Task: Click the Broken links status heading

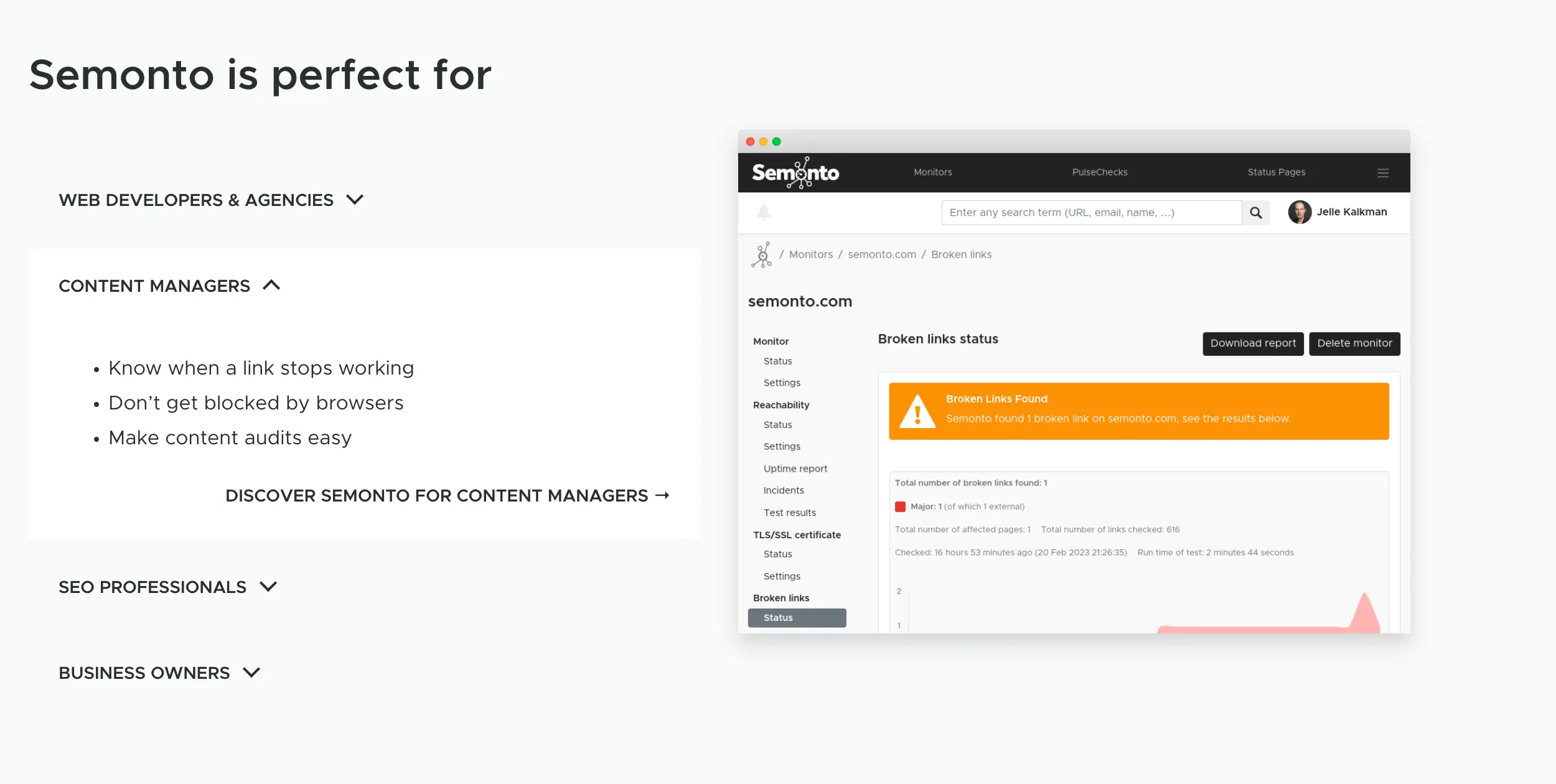Action: tap(937, 339)
